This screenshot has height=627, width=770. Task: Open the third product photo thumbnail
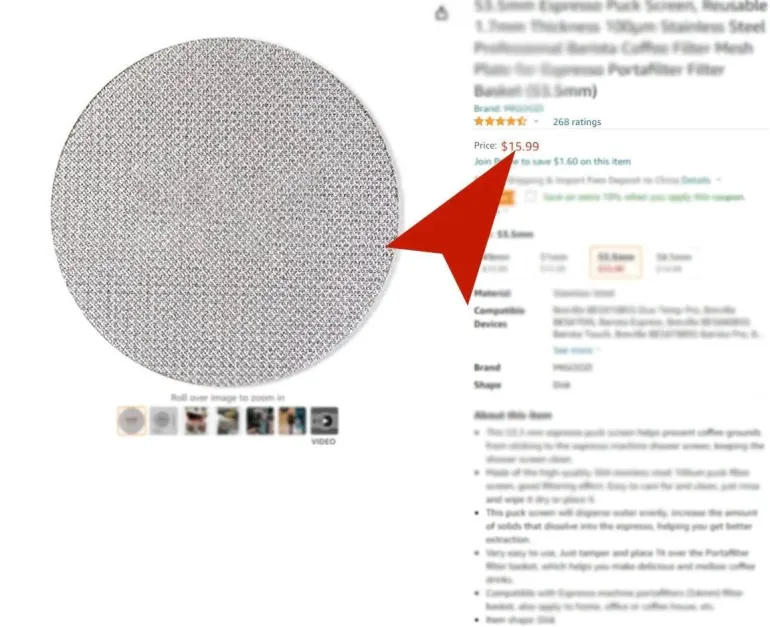click(195, 421)
